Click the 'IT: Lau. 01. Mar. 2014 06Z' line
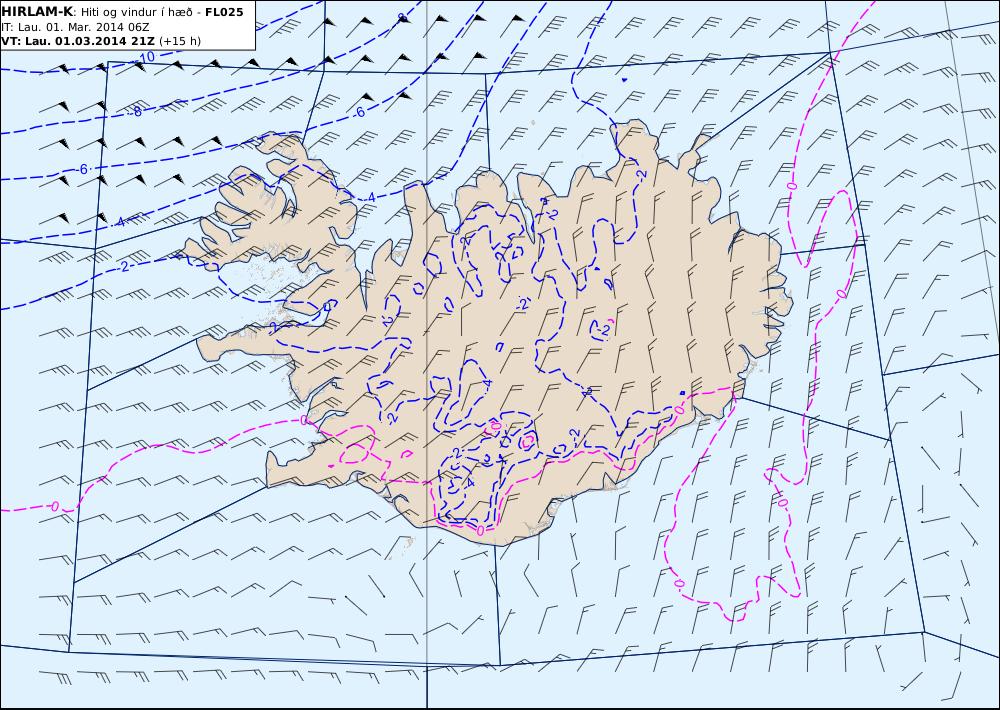The width and height of the screenshot is (1000, 710). pyautogui.click(x=75, y=27)
